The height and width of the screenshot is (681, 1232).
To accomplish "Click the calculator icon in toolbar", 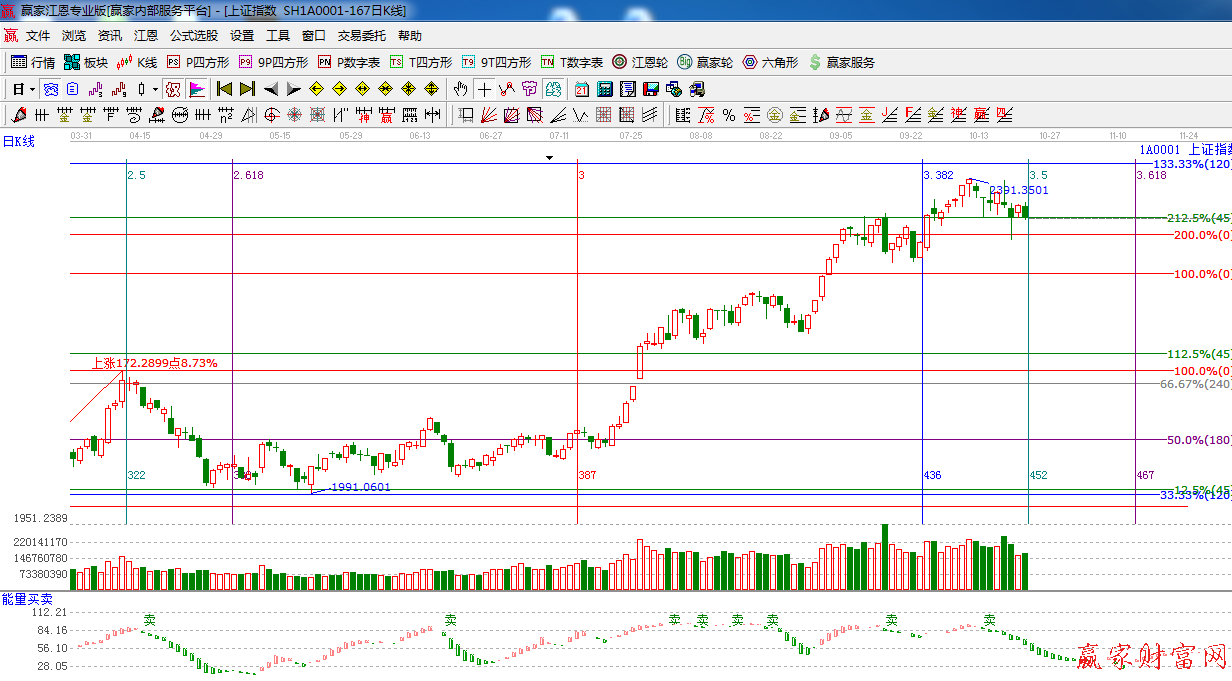I will 604,89.
